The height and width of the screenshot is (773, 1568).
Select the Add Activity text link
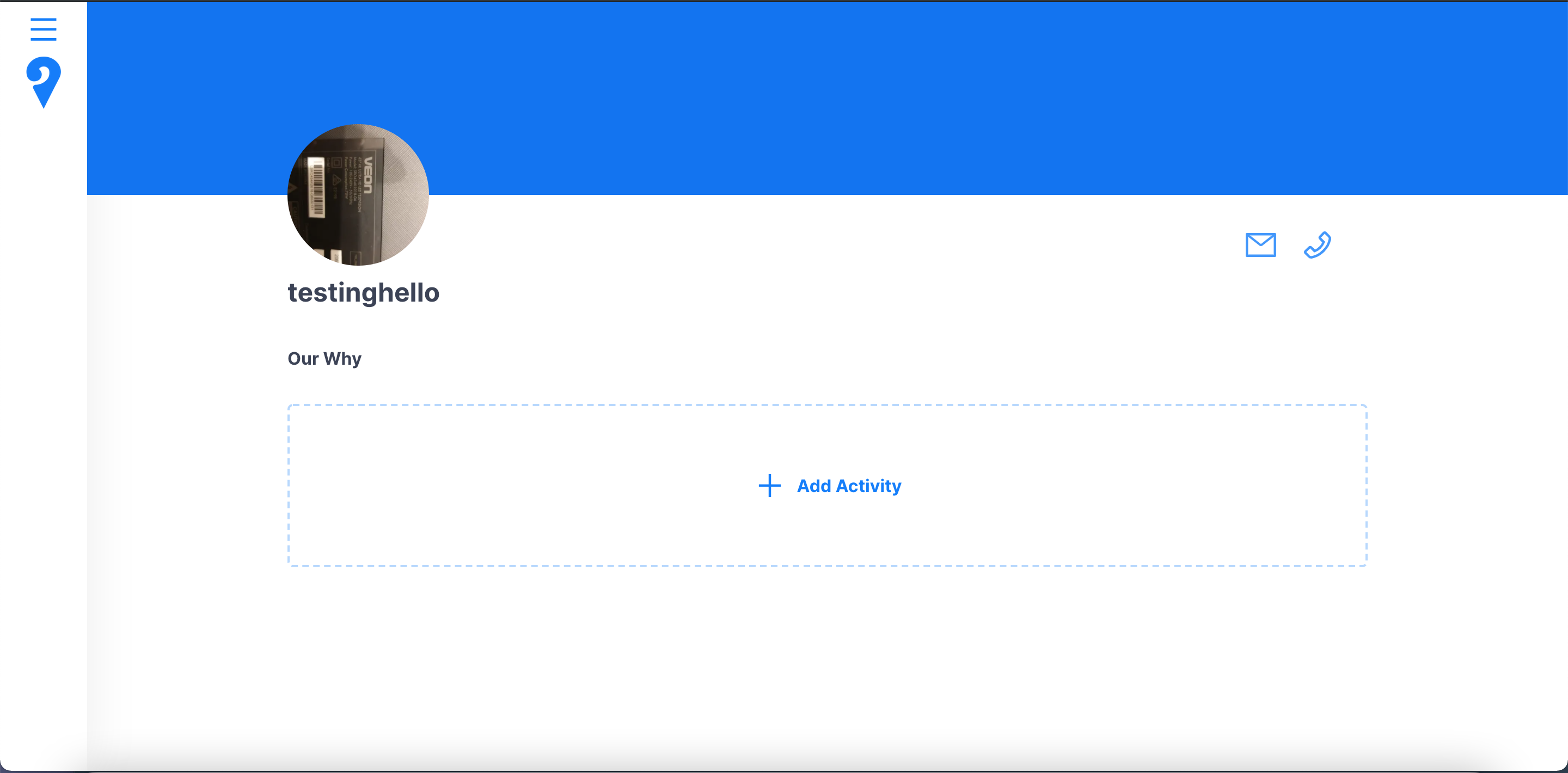[x=849, y=486]
